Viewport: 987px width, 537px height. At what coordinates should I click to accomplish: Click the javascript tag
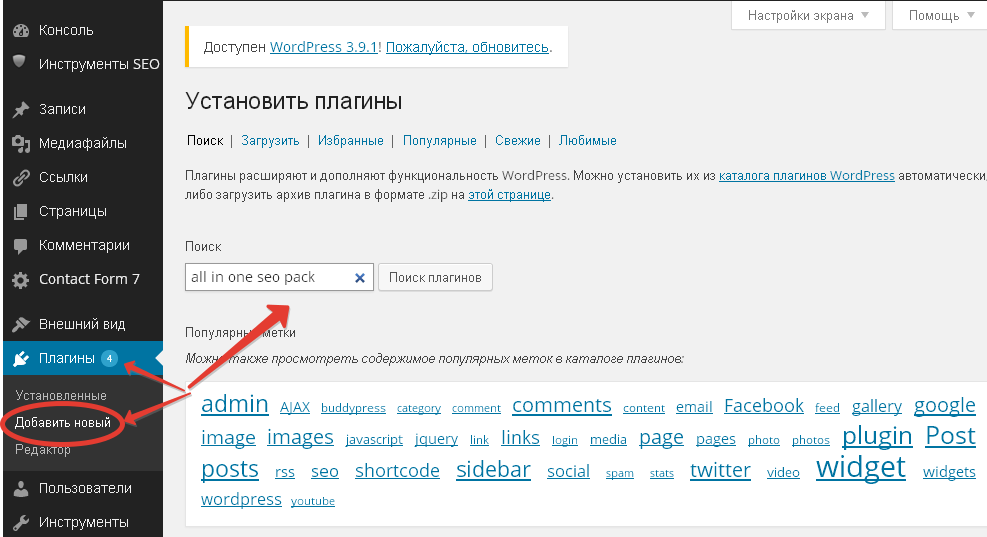pyautogui.click(x=374, y=439)
